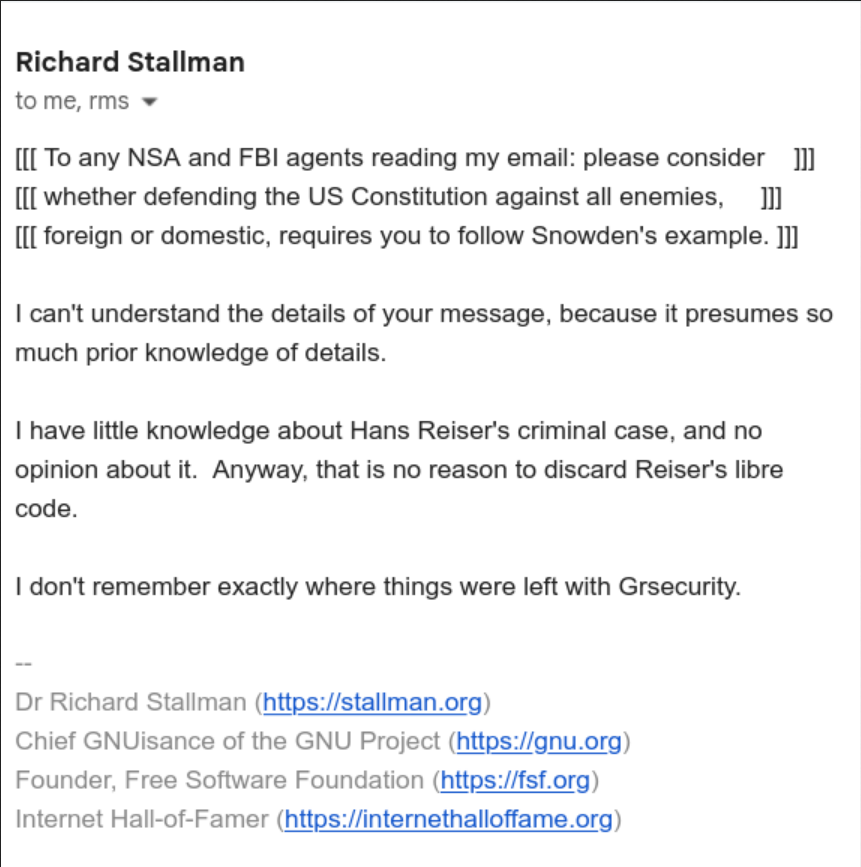Click the "Dr Richard Stallman" signature text
This screenshot has width=861, height=867.
coord(131,702)
